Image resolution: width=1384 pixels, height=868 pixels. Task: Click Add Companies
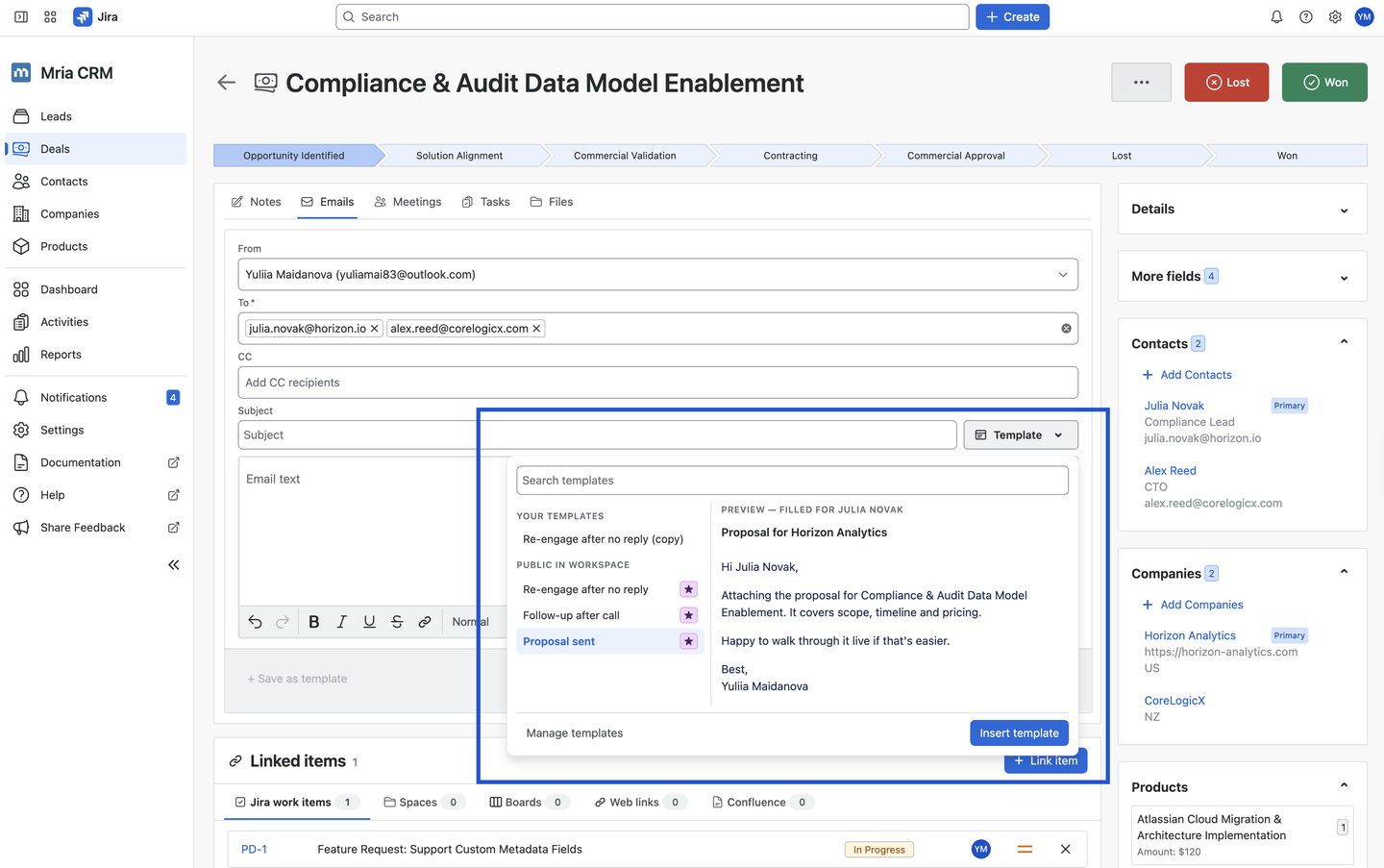pyautogui.click(x=1193, y=605)
